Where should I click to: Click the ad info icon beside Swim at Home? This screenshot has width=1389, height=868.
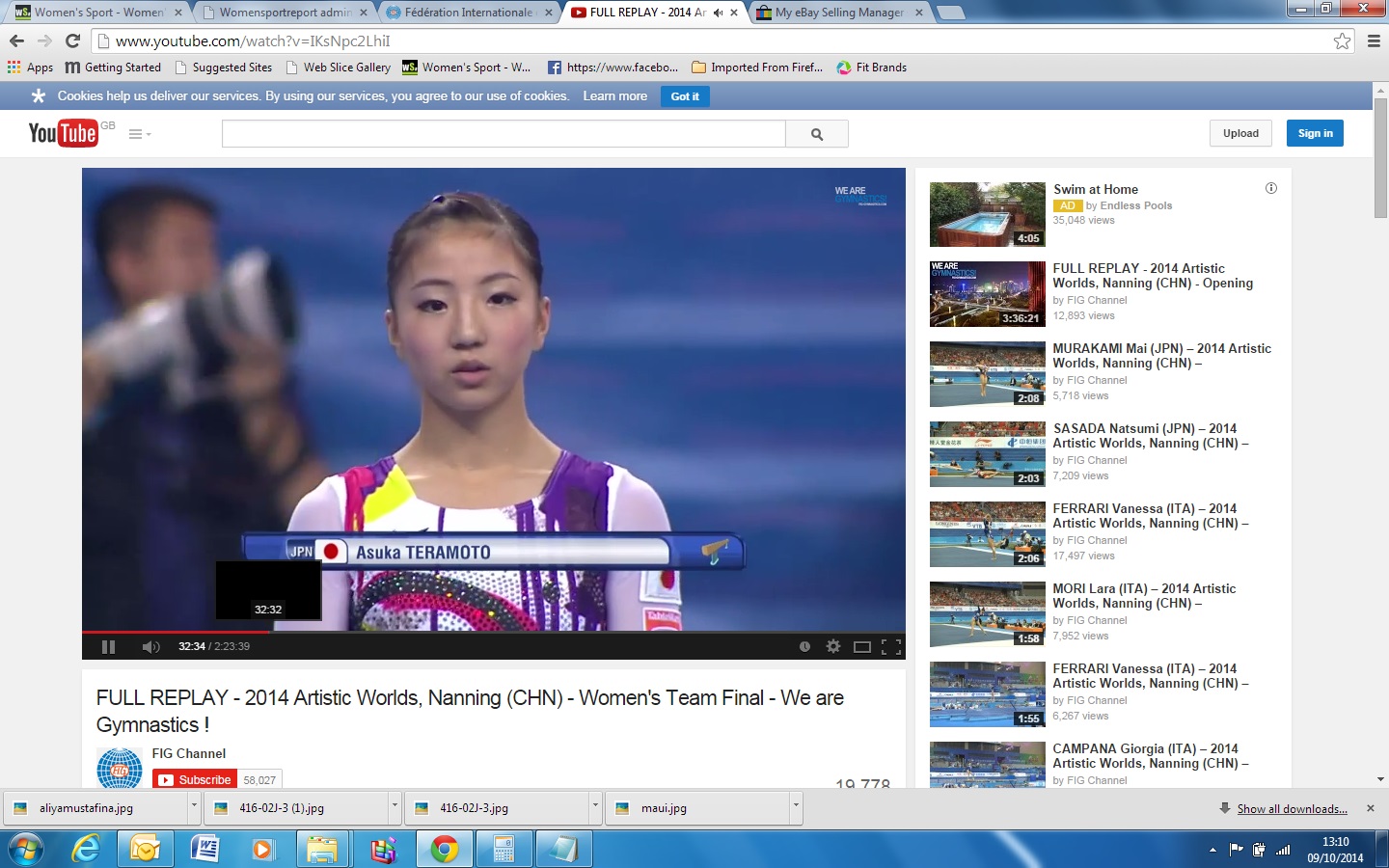pos(1271,189)
